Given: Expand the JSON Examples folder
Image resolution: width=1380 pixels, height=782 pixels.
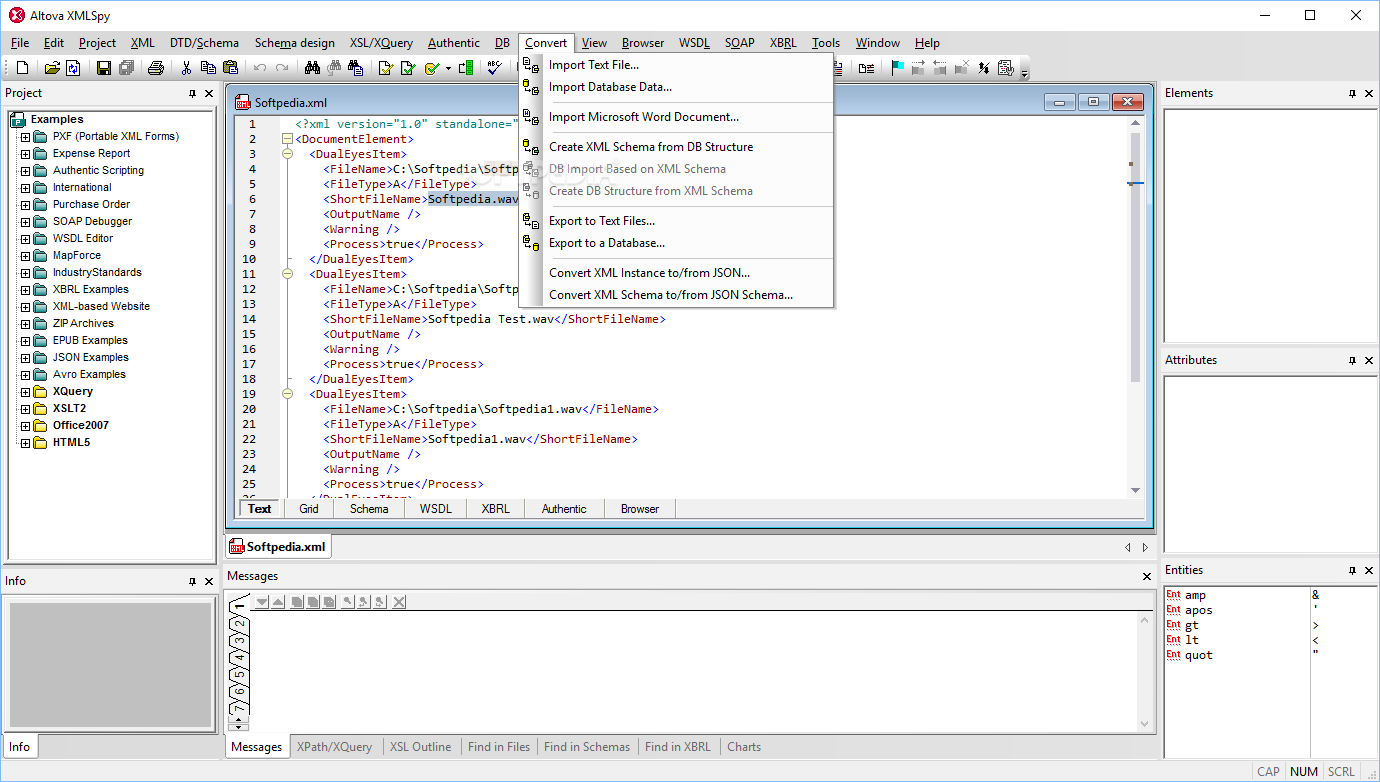Looking at the screenshot, I should click(x=26, y=358).
